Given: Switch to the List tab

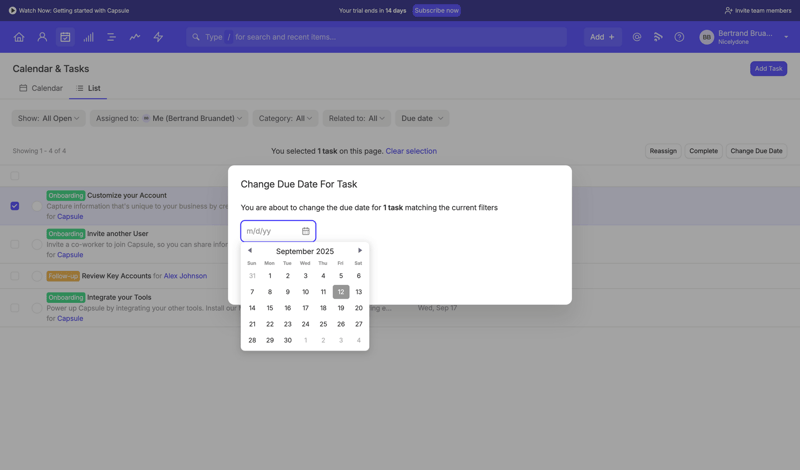Looking at the screenshot, I should click(88, 88).
